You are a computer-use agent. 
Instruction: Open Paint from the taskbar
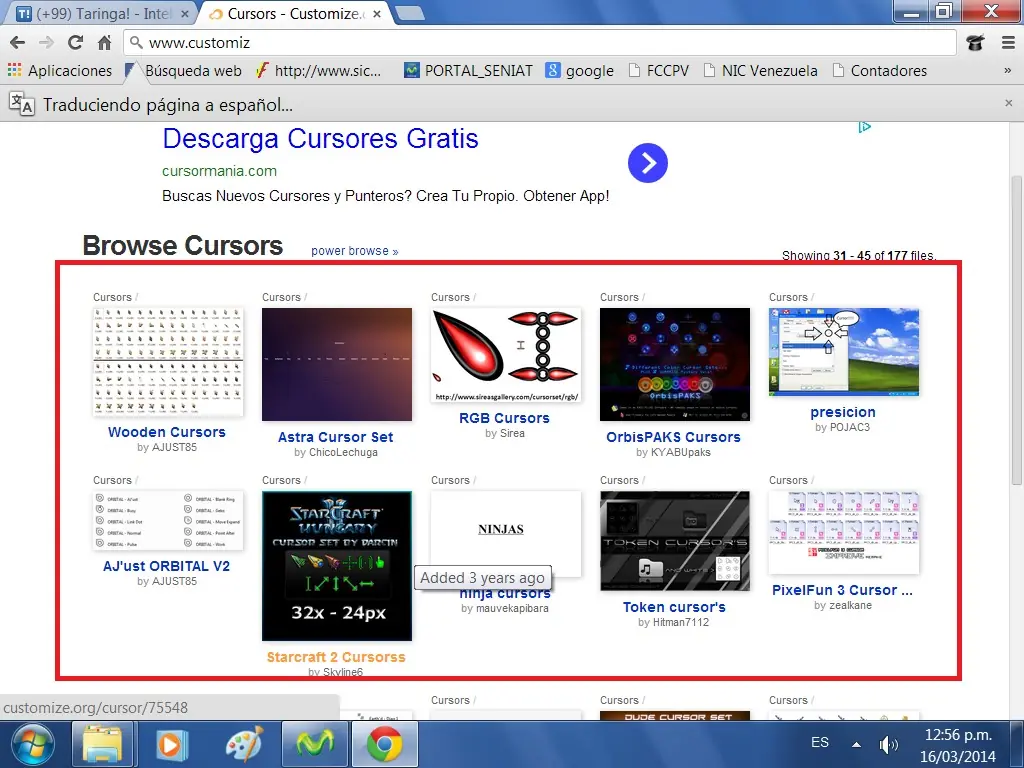244,744
